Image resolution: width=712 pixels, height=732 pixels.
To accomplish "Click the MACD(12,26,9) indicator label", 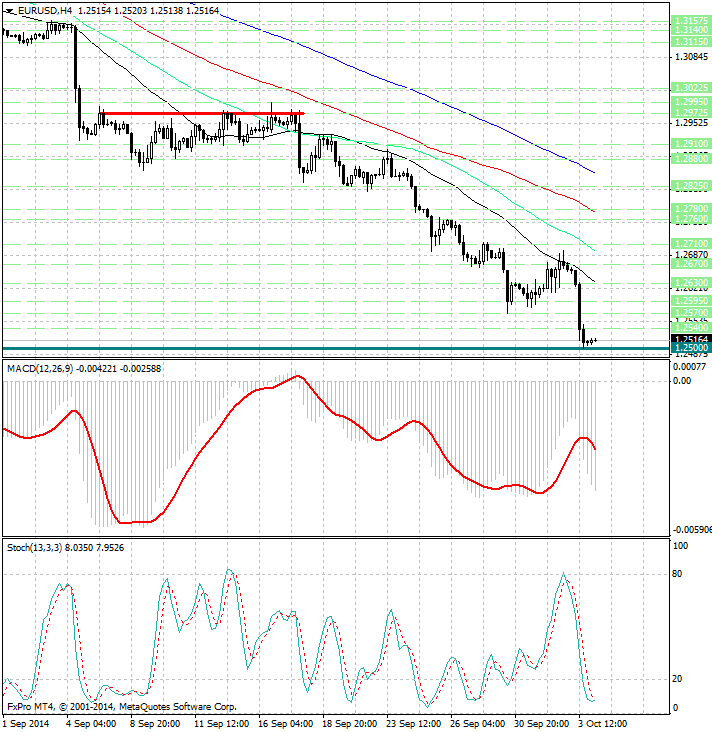I will coord(40,369).
